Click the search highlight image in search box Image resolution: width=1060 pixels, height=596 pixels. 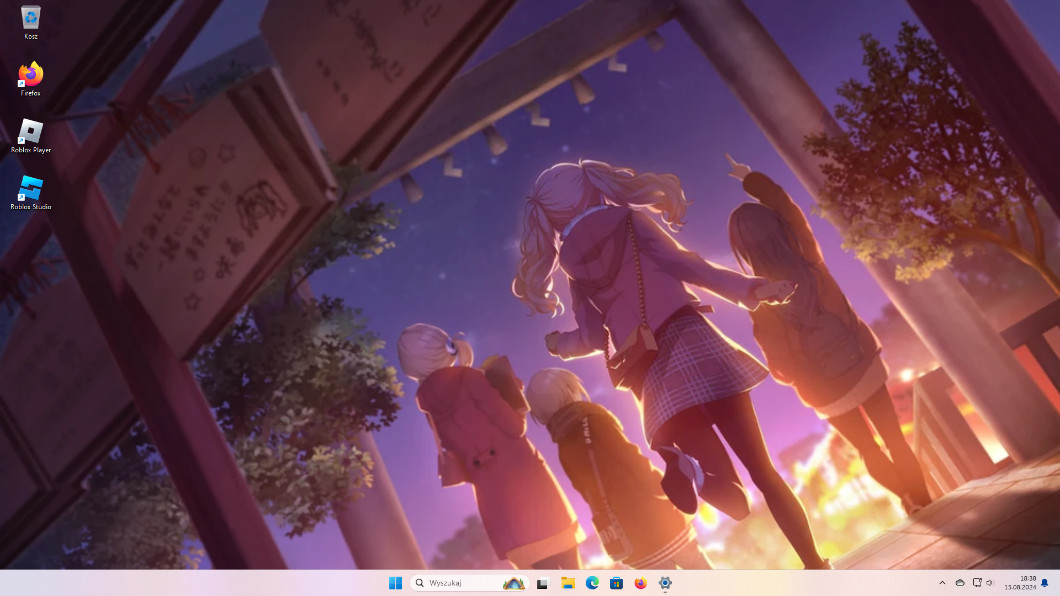pyautogui.click(x=513, y=583)
